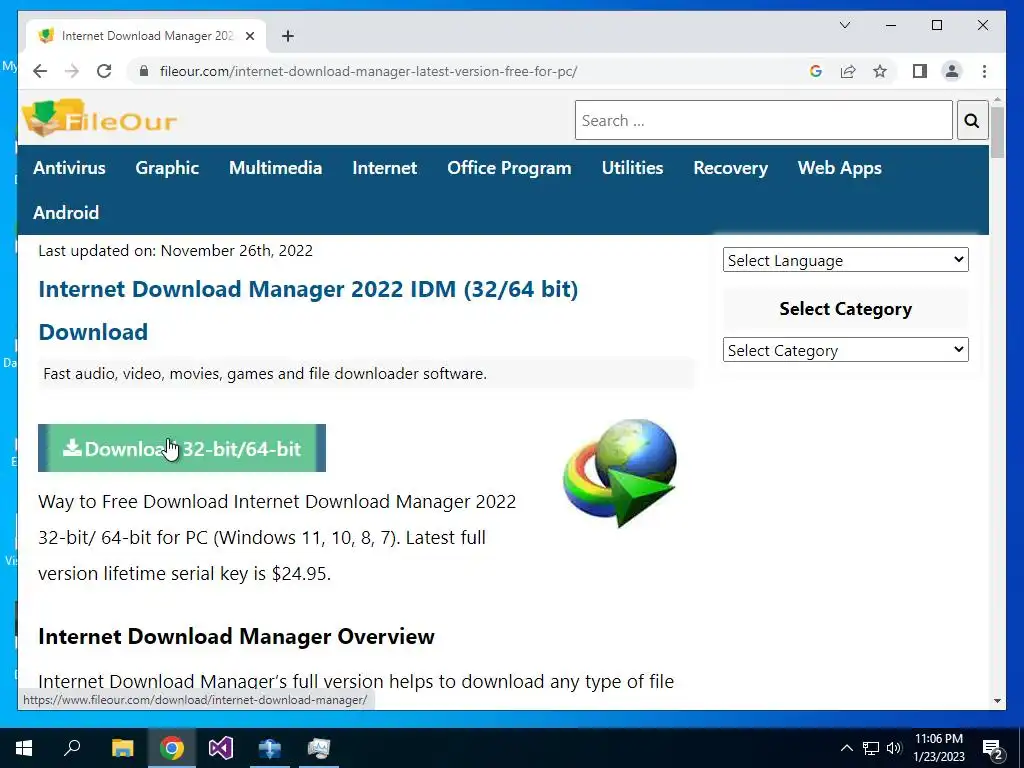Click the scrollbar down arrow

point(997,701)
